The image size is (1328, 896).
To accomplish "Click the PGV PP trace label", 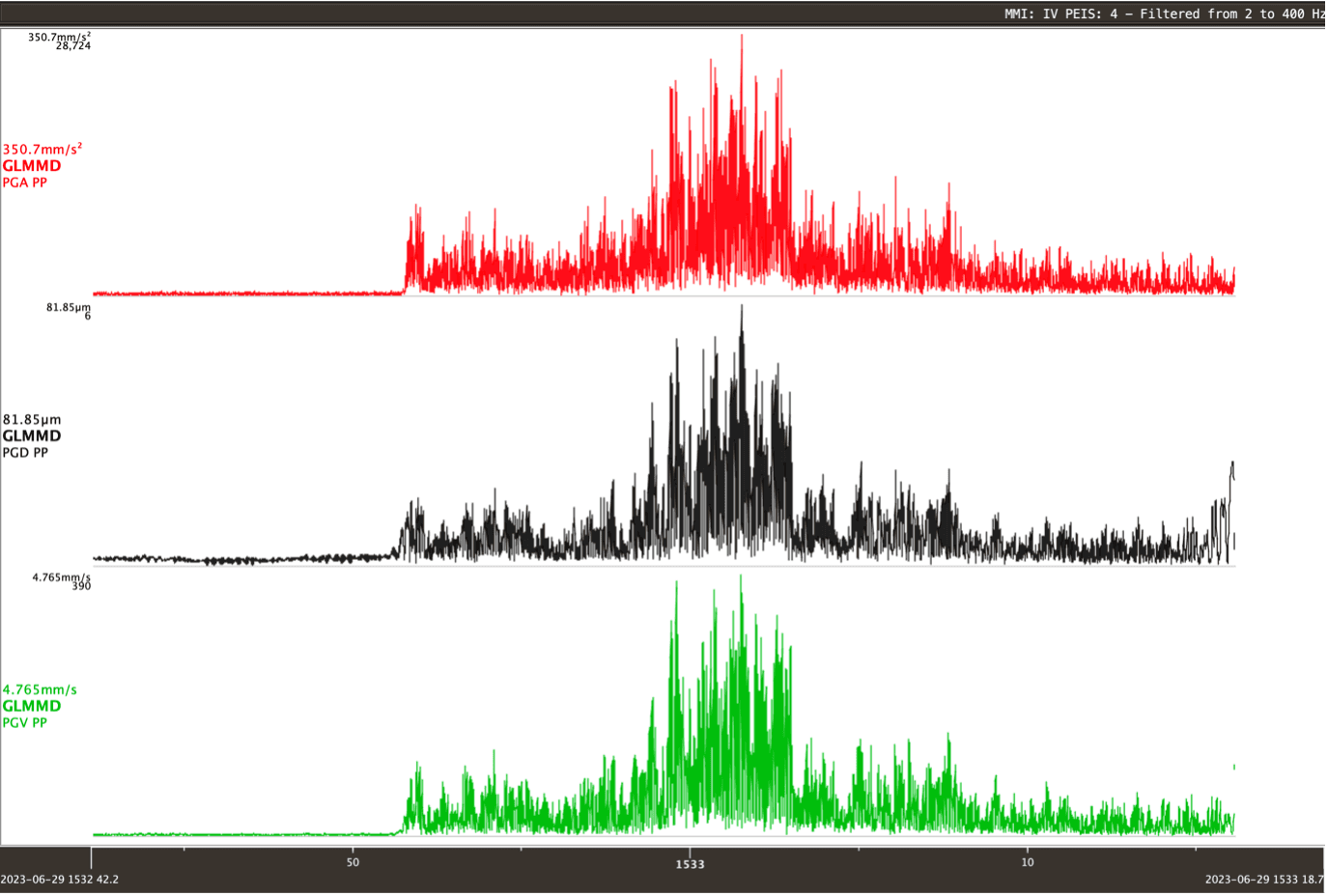I will coord(25,723).
